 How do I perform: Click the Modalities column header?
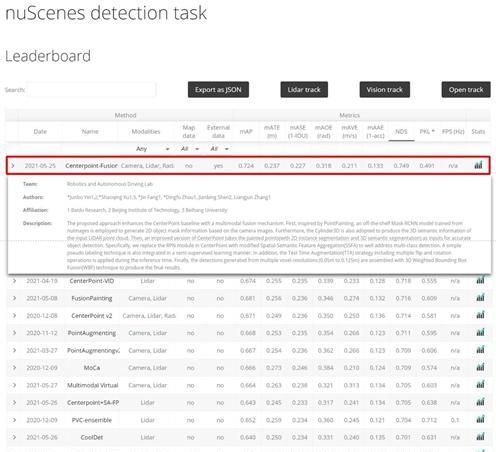(x=146, y=132)
